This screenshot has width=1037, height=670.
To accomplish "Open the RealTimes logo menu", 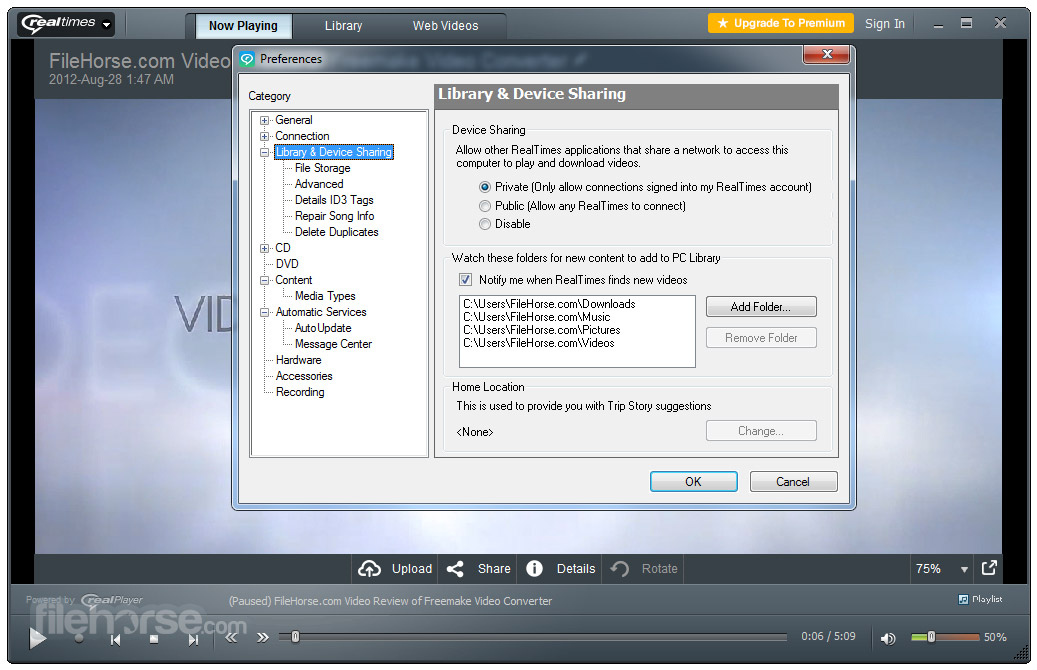I will click(66, 24).
